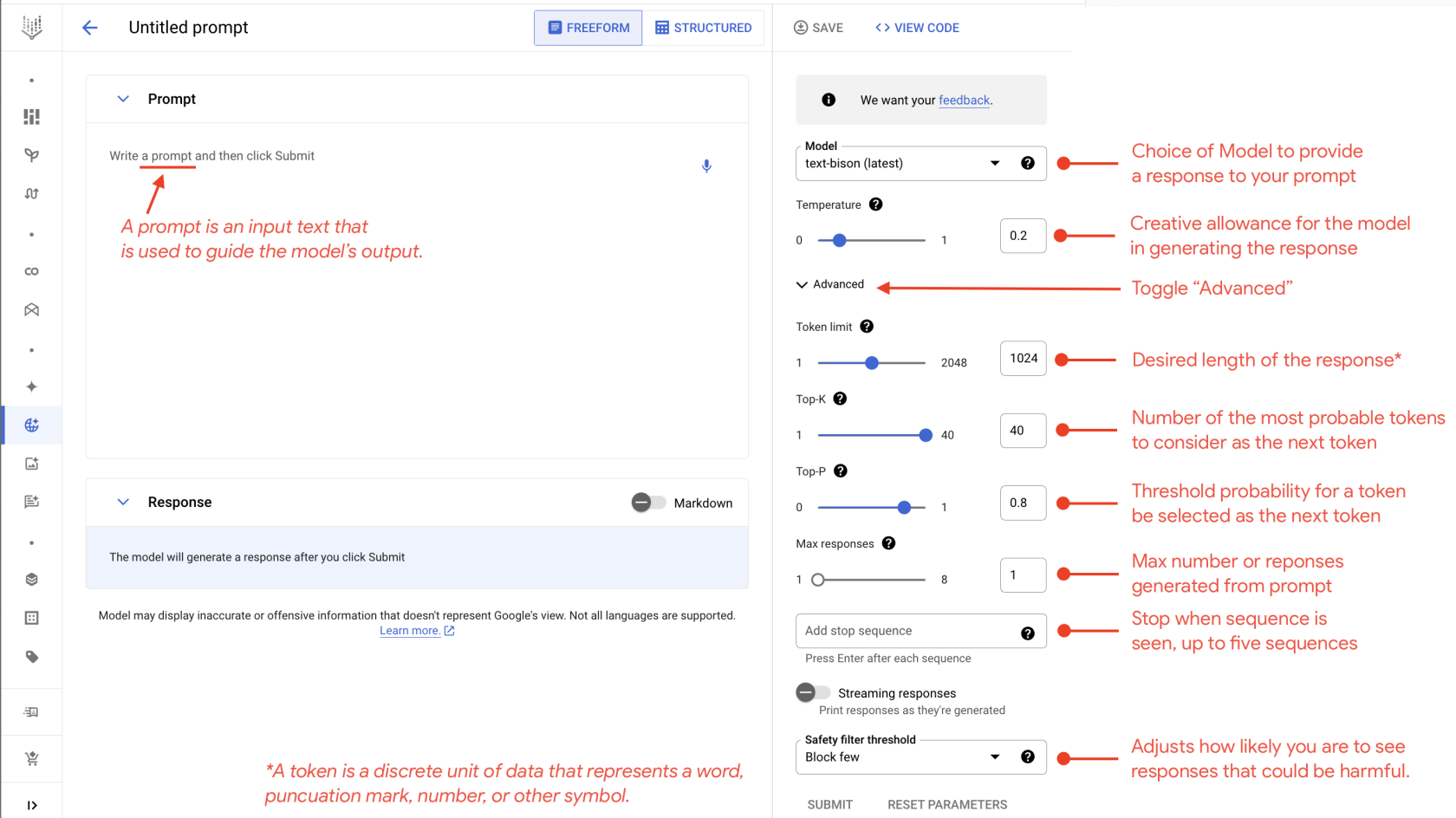The width and height of the screenshot is (1456, 818).
Task: Click the Temperature help icon
Action: pos(875,204)
